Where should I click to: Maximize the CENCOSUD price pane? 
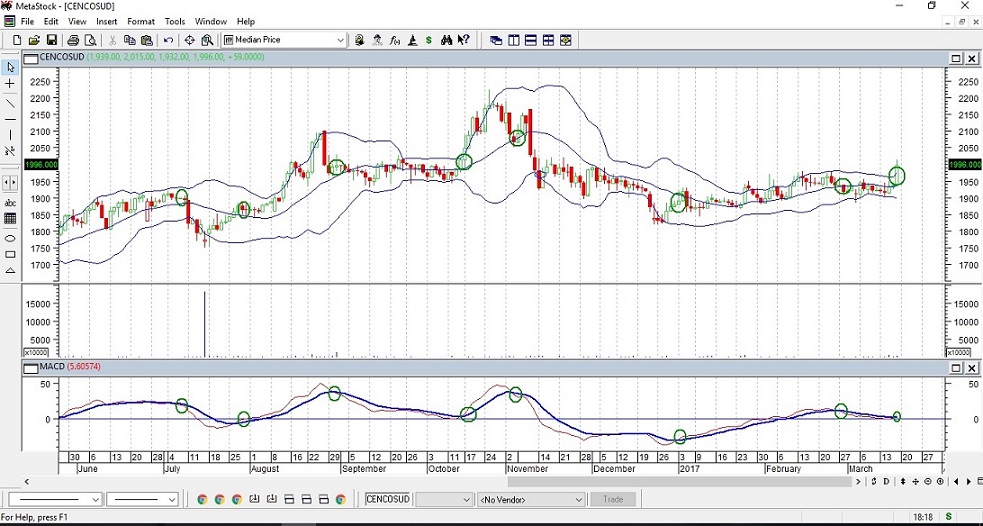[x=956, y=58]
